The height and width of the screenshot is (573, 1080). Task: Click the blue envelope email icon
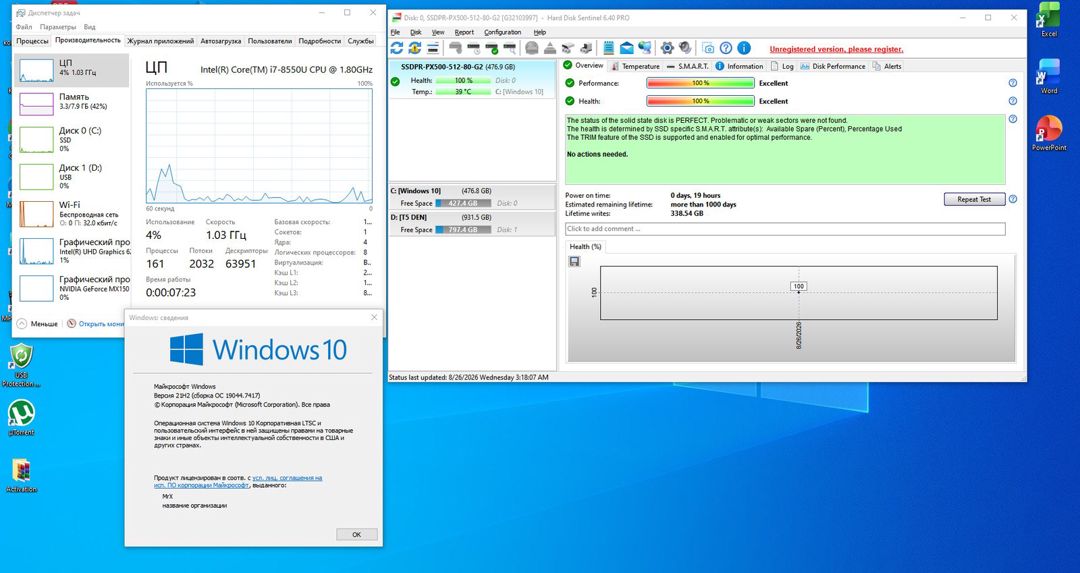626,48
